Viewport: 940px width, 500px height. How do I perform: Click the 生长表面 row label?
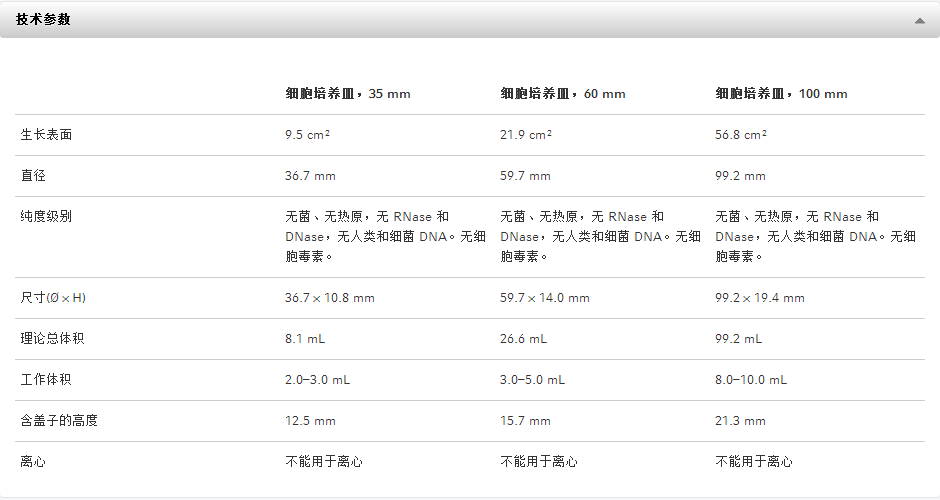point(46,135)
